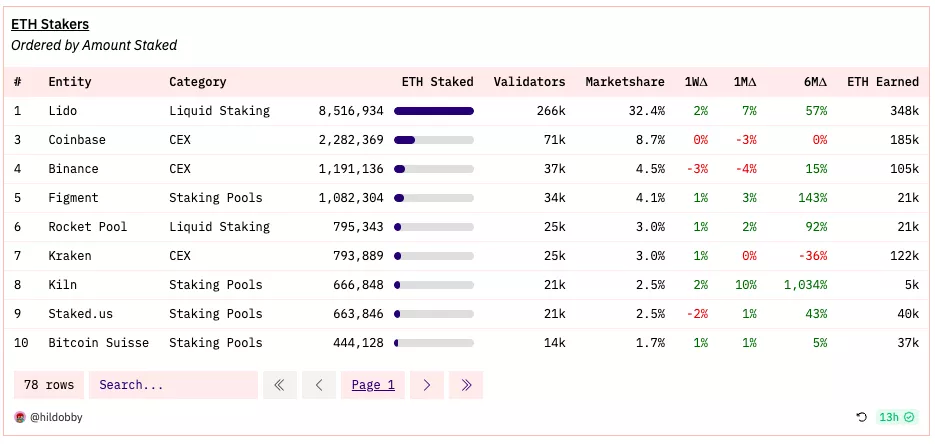The height and width of the screenshot is (444, 935).
Task: Jump to the last page
Action: pyautogui.click(x=466, y=385)
